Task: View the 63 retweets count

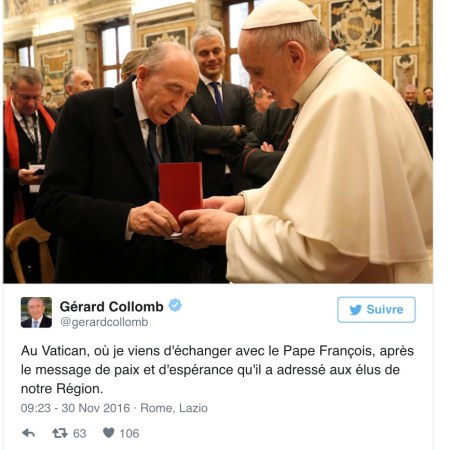Action: pyautogui.click(x=80, y=433)
